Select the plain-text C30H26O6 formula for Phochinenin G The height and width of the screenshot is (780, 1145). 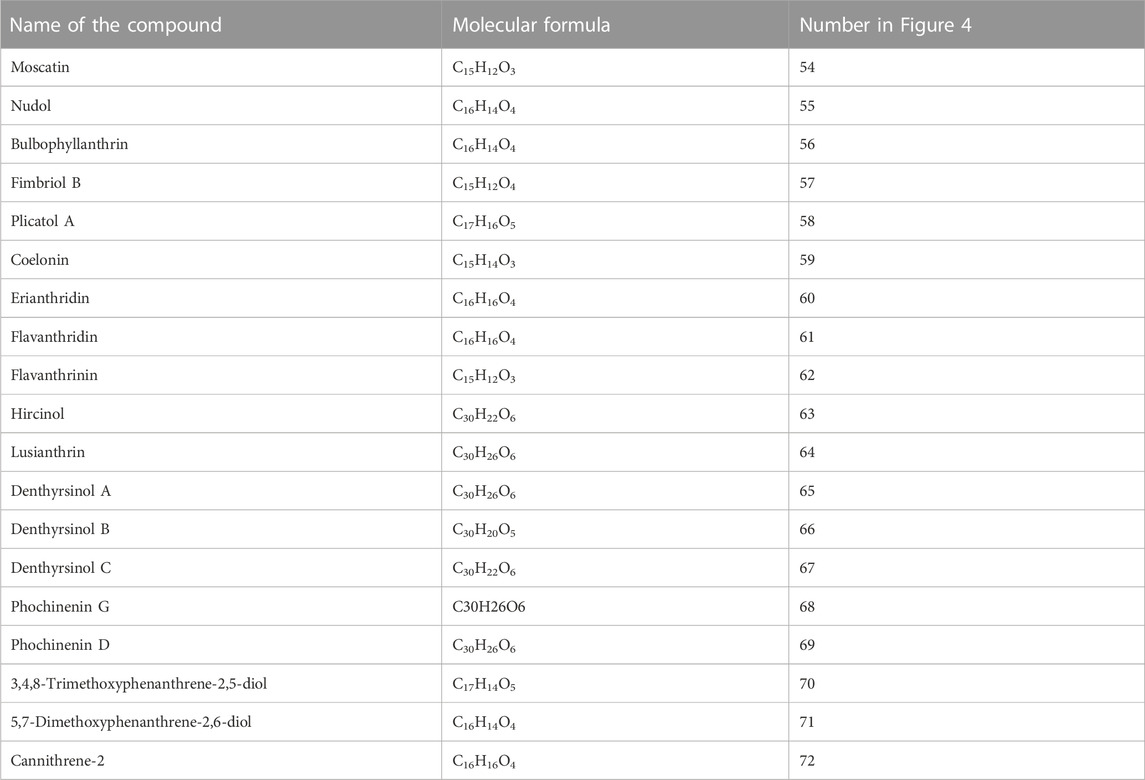(x=489, y=607)
